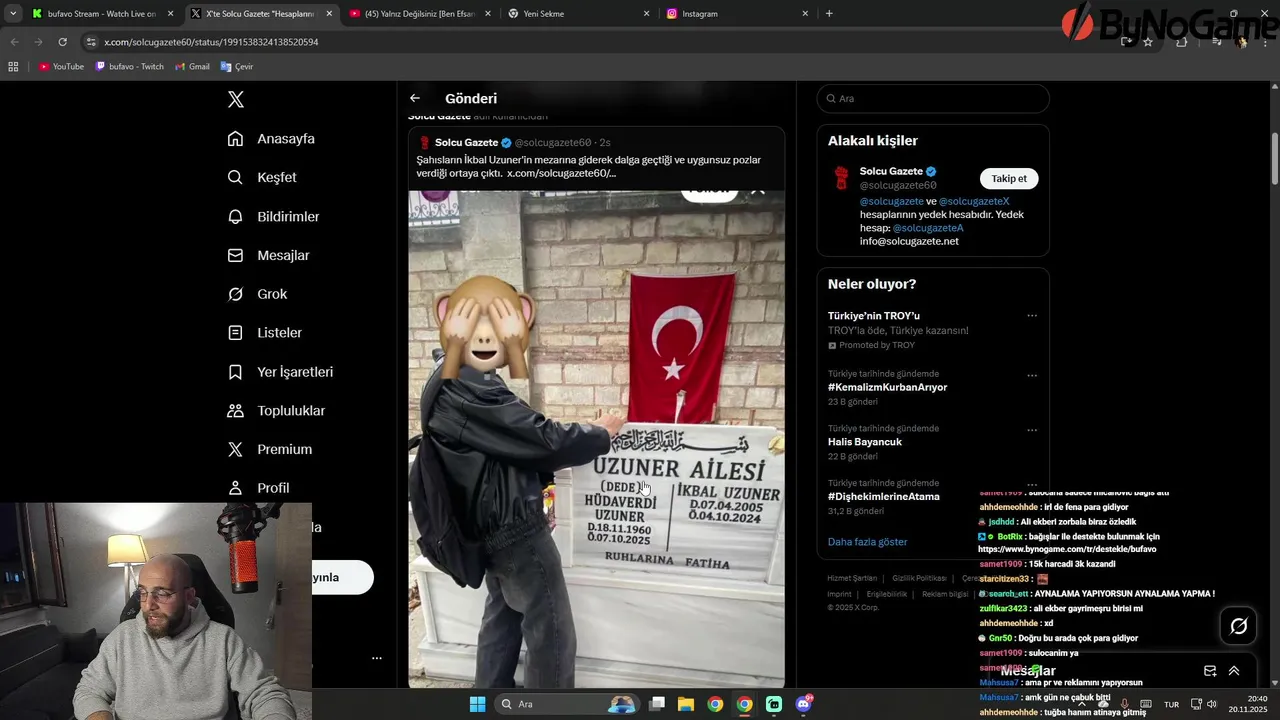The height and width of the screenshot is (720, 1280).
Task: Open Bildirimler notifications
Action: [273, 216]
